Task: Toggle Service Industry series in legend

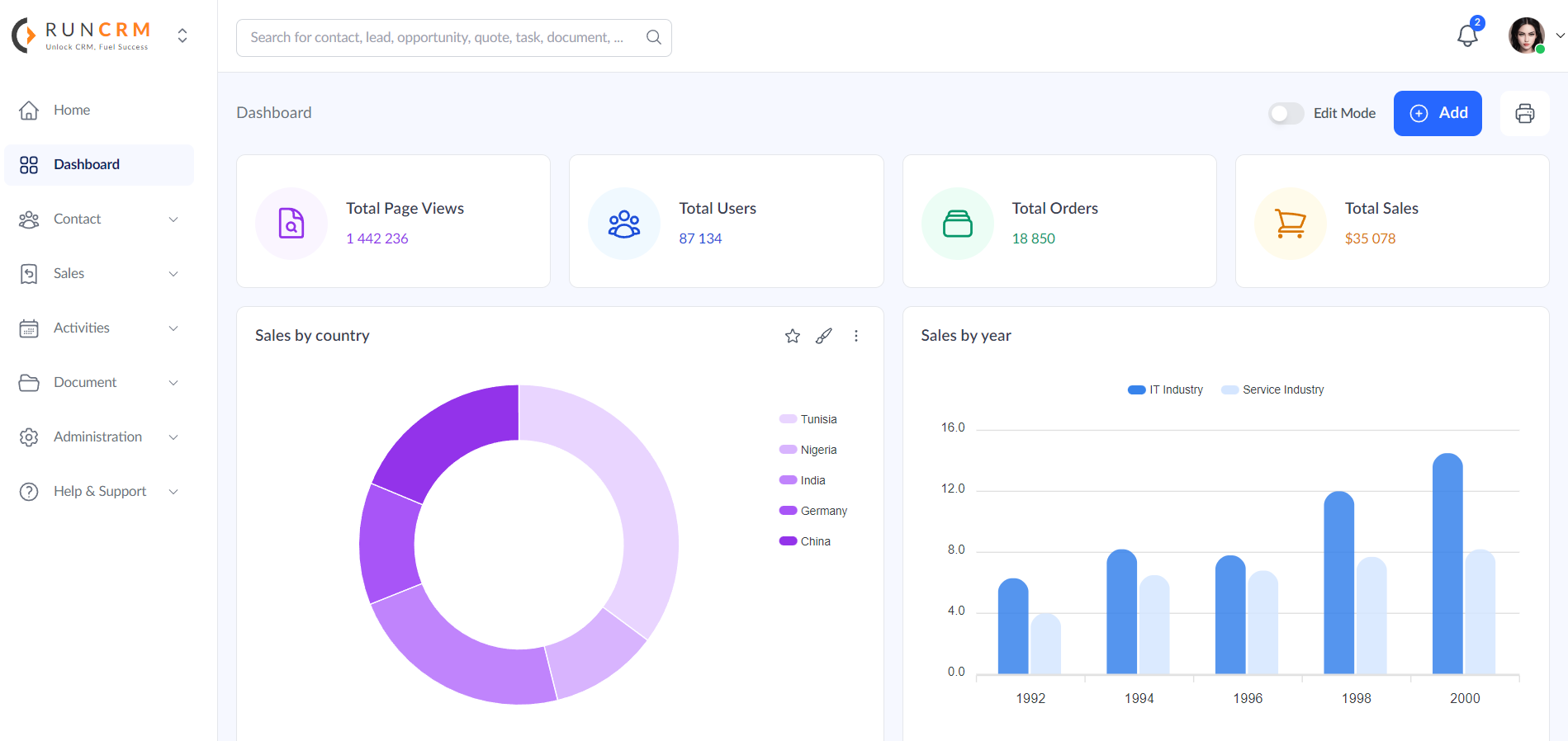Action: click(1272, 389)
